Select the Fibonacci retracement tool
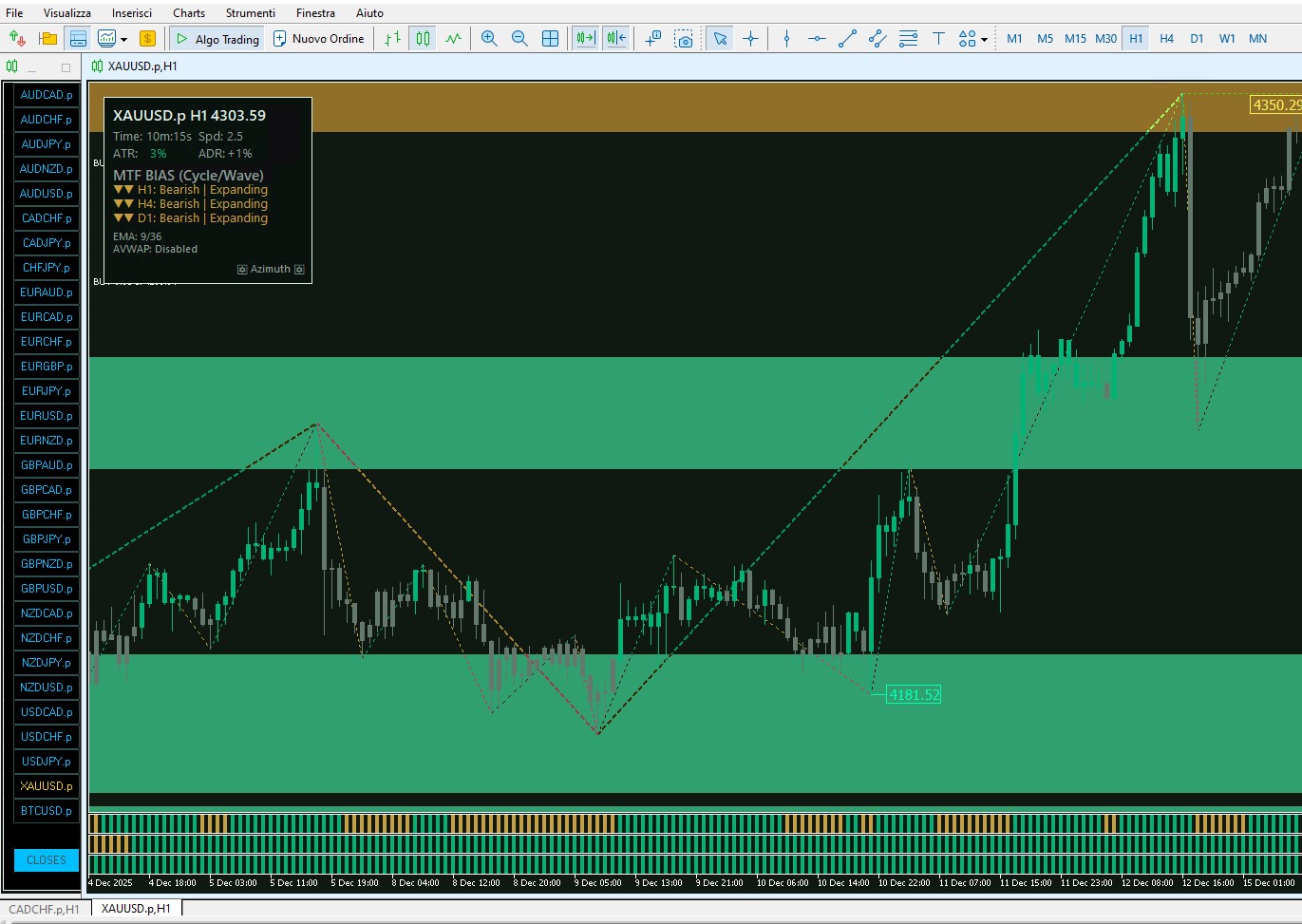 (x=908, y=39)
